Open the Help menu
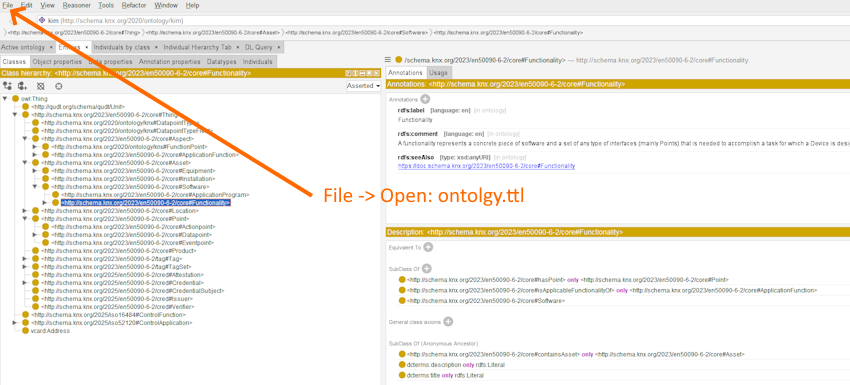Screen dimensions: 850x385 pyautogui.click(x=192, y=5)
